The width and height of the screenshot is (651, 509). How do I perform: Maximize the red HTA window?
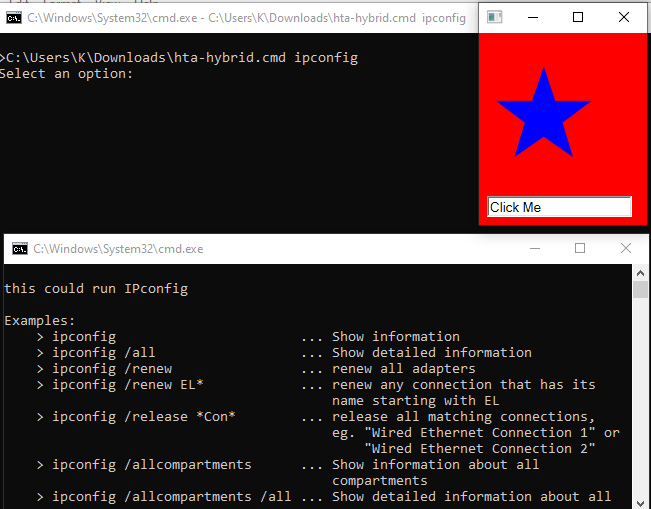coord(578,17)
